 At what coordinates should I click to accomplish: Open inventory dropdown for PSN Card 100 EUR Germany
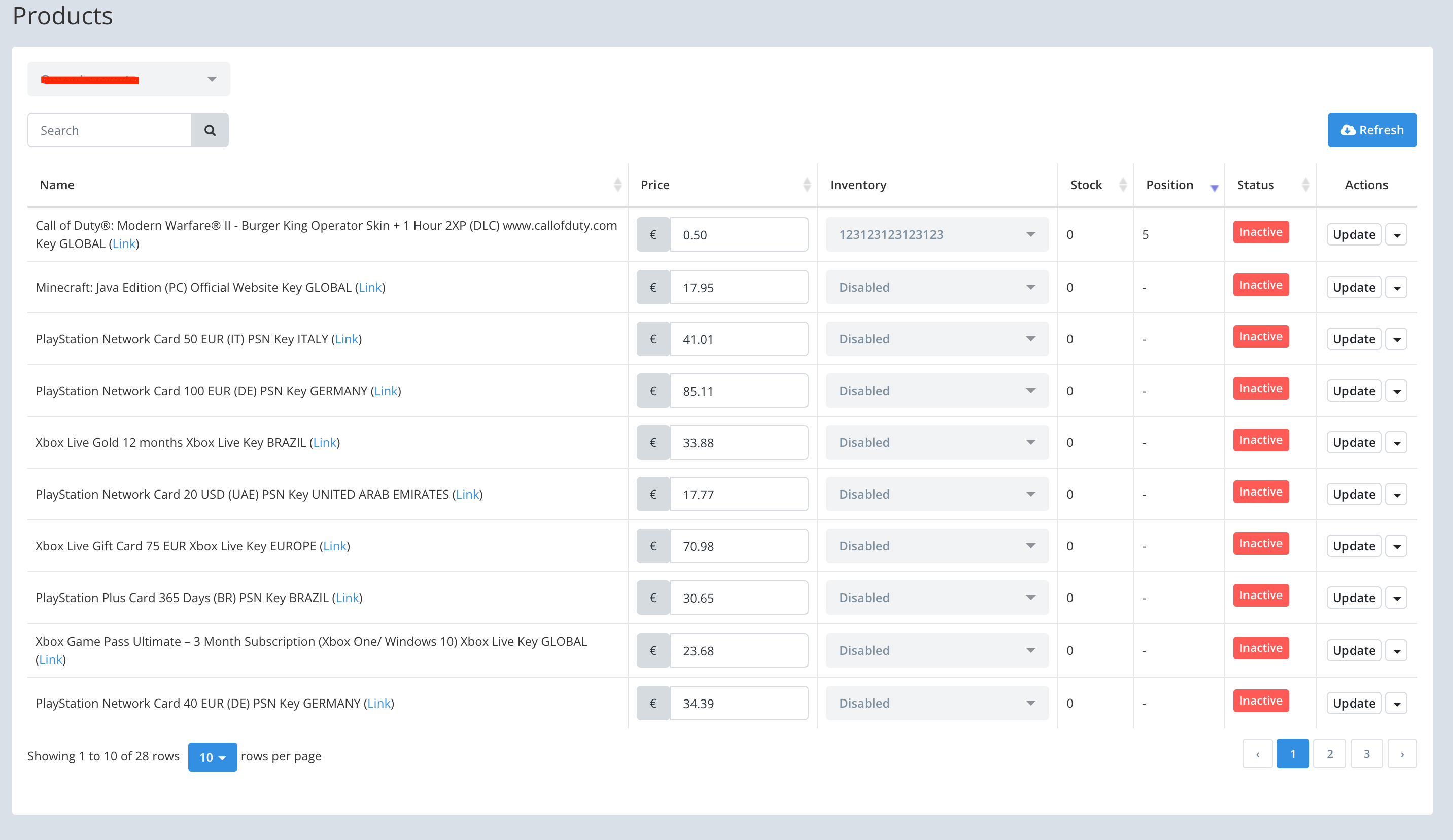pyautogui.click(x=937, y=391)
